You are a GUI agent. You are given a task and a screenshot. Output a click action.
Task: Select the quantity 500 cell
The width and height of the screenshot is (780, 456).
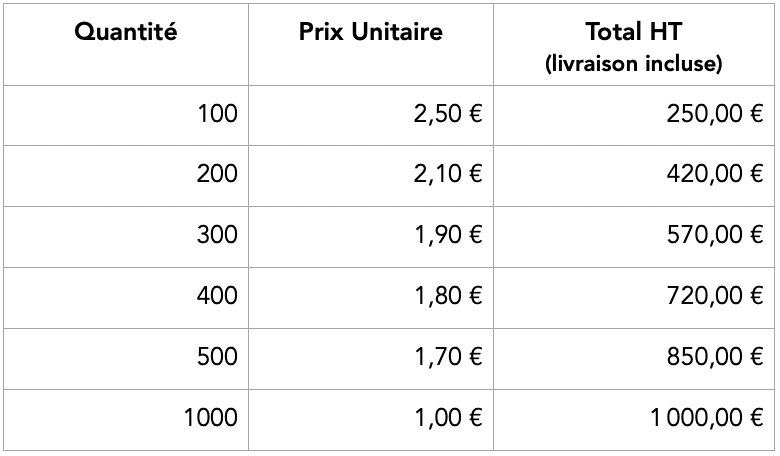(218, 357)
